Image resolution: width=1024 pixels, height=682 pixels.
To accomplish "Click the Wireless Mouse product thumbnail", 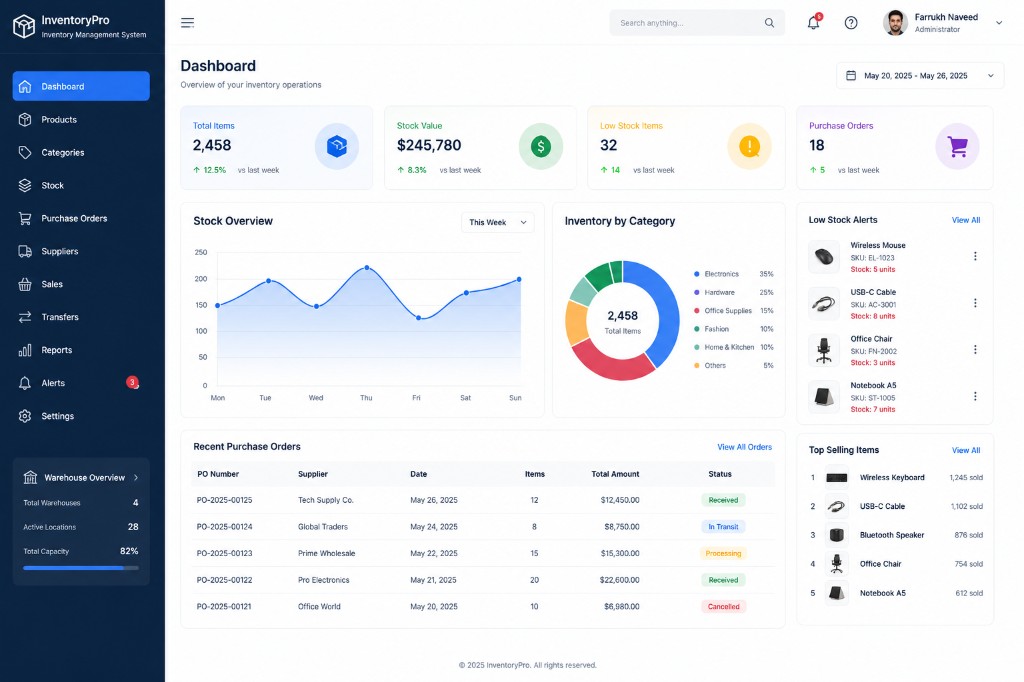I will (x=824, y=257).
